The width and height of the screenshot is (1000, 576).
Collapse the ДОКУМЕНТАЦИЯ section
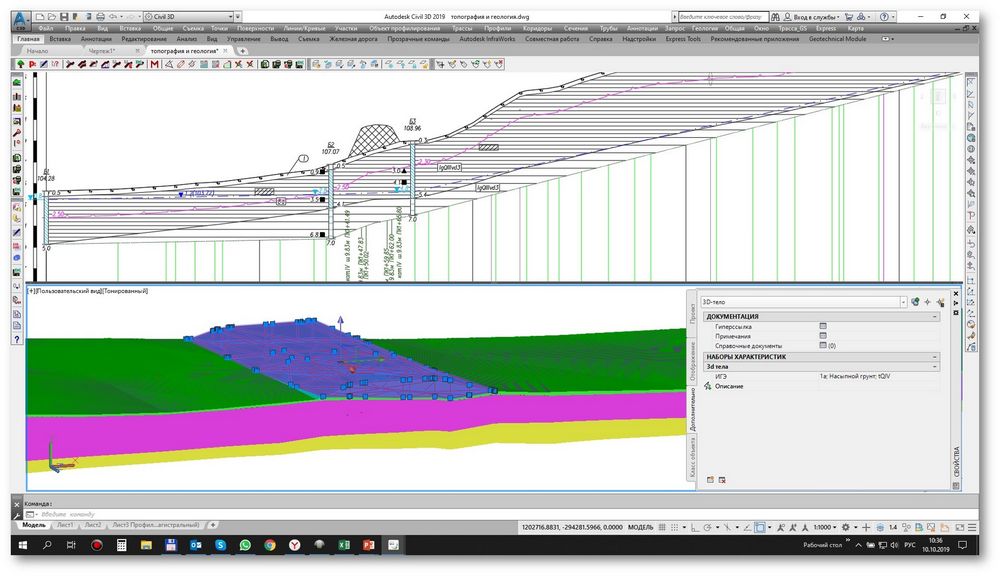coord(935,316)
